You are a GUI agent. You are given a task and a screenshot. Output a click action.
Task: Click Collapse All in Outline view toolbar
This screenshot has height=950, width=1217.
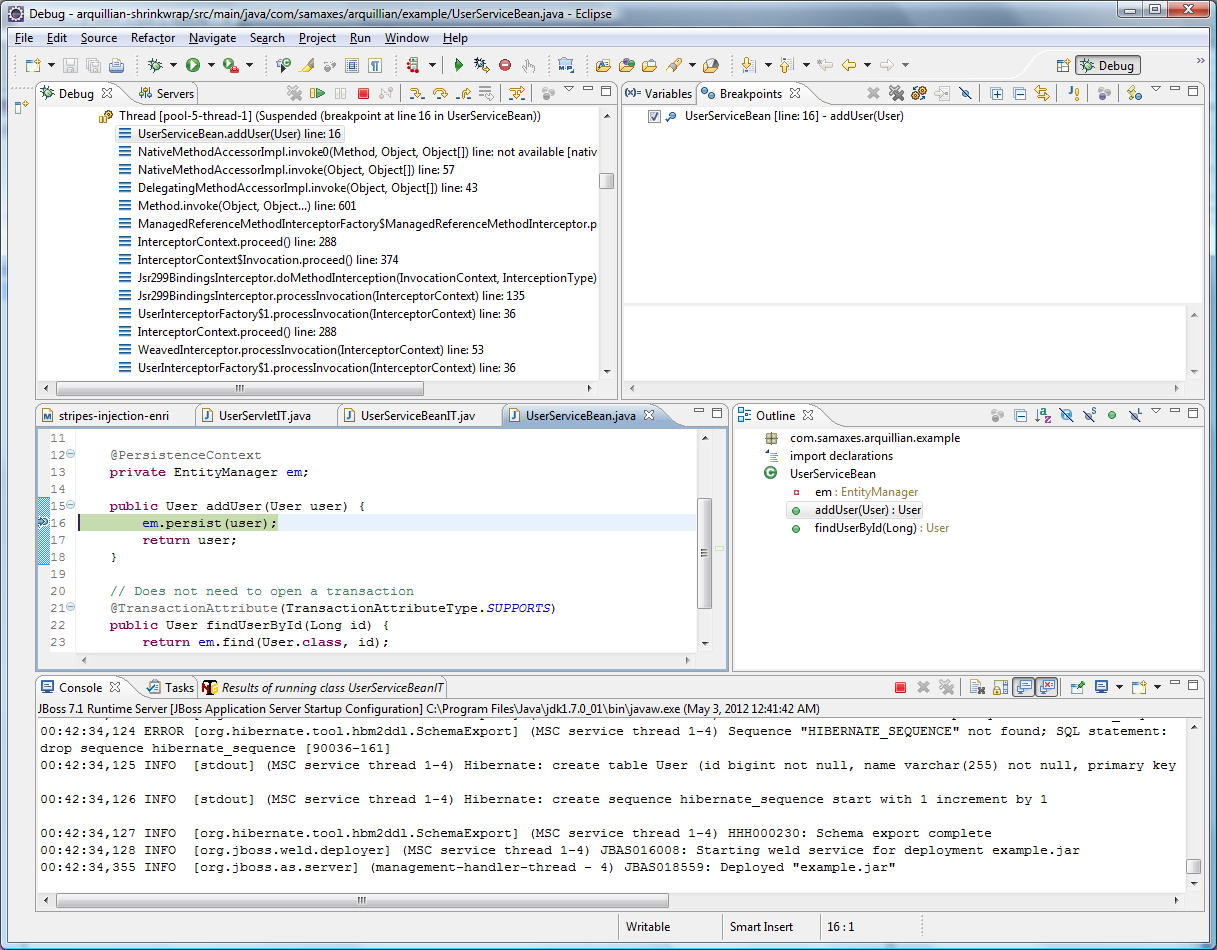tap(1020, 415)
